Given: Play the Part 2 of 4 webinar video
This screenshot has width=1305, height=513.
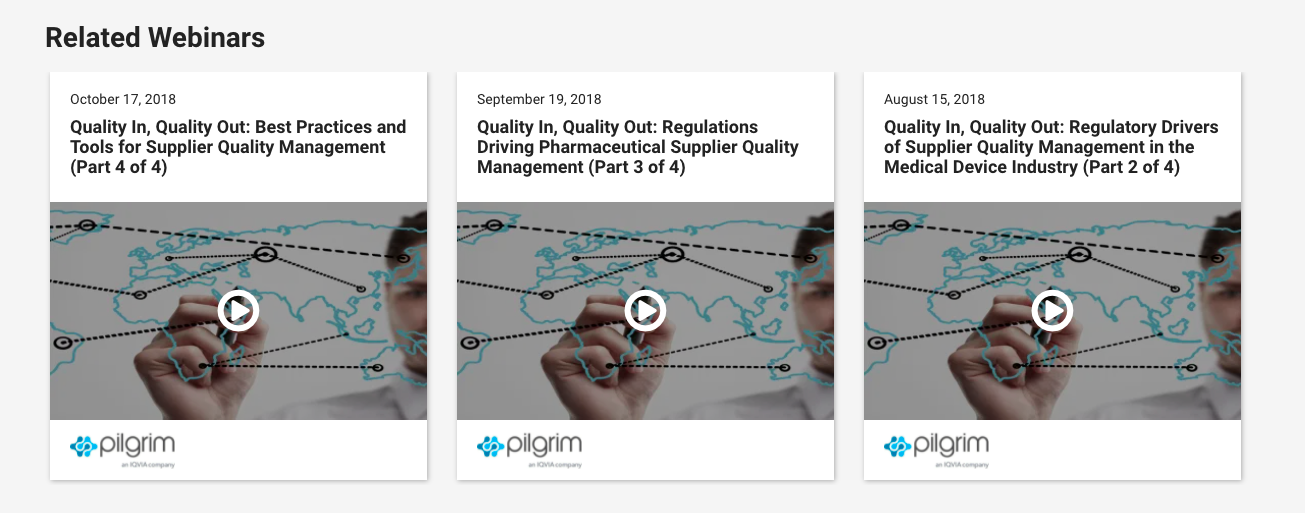Looking at the screenshot, I should 1052,311.
